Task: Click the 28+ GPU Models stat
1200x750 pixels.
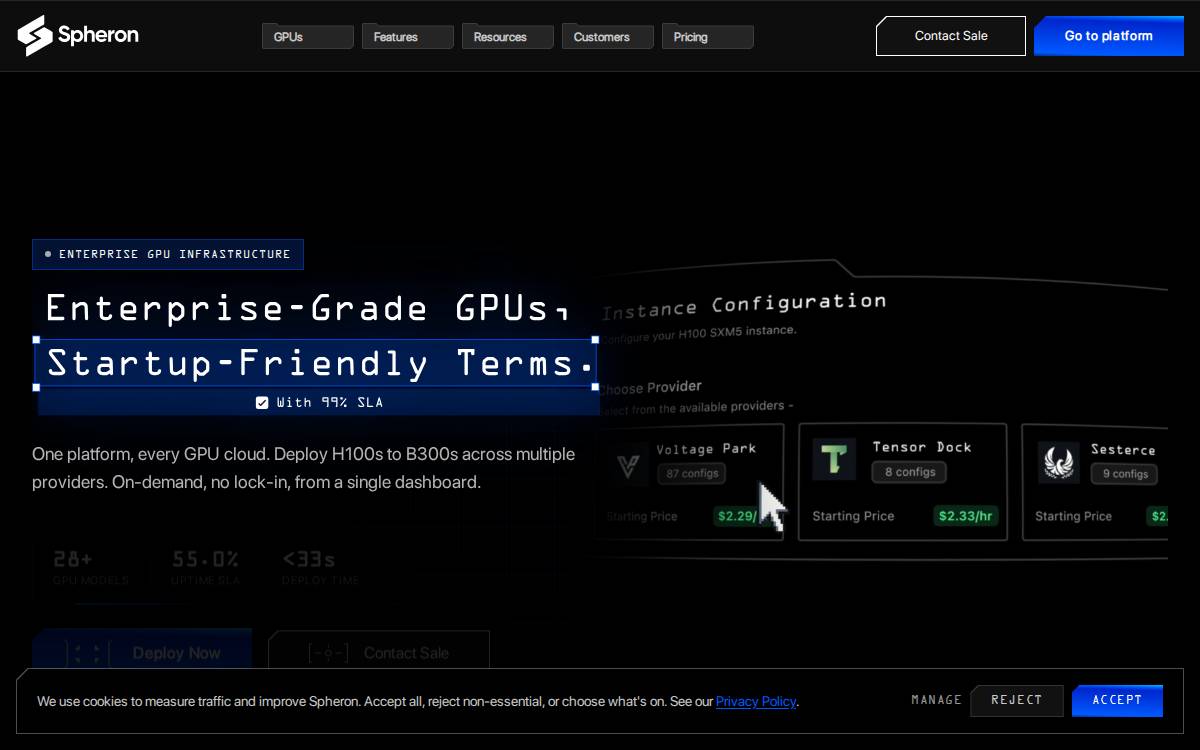Action: tap(90, 567)
